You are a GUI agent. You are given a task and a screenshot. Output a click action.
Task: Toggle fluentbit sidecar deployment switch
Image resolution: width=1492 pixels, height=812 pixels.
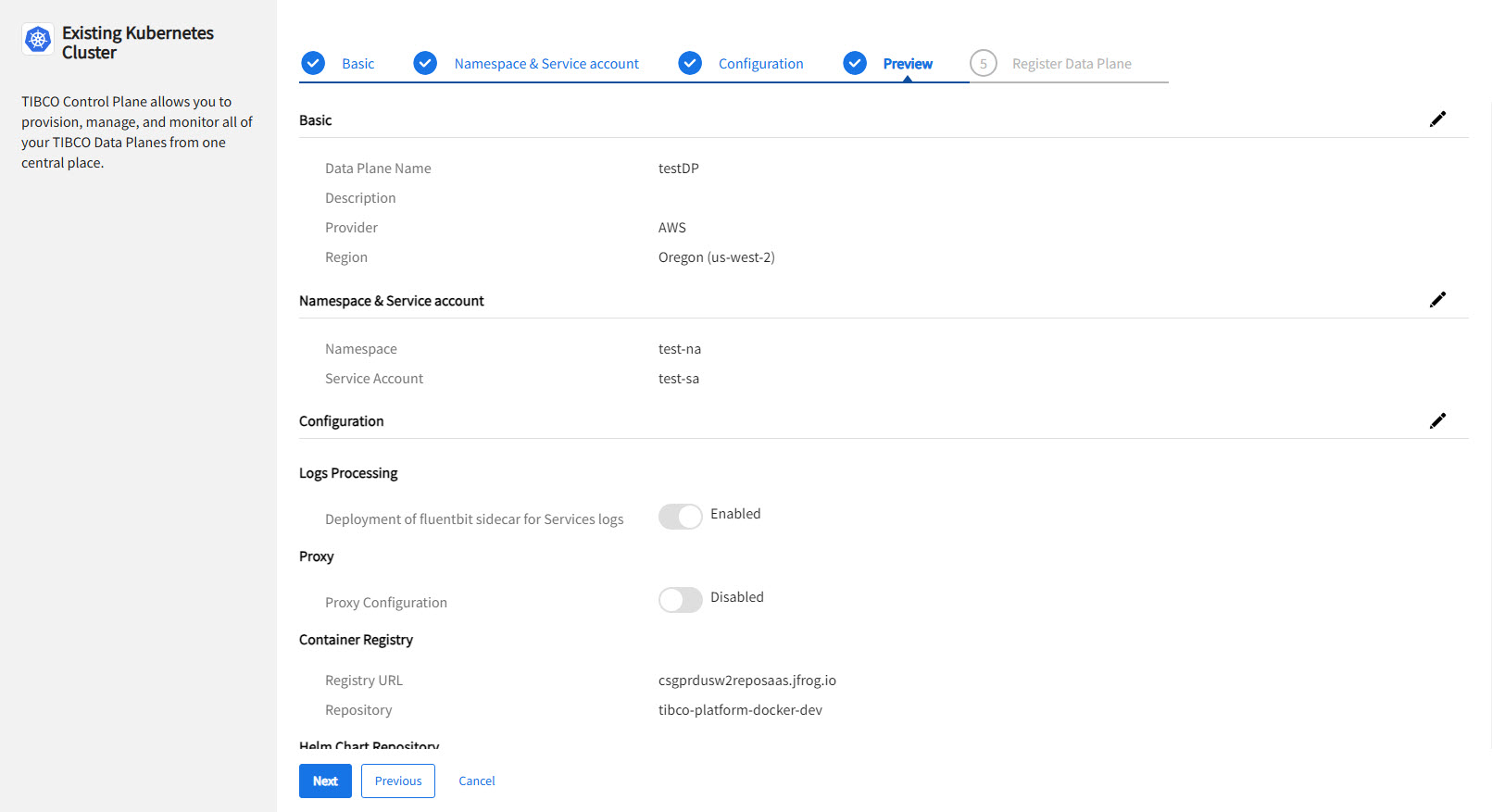pos(681,517)
